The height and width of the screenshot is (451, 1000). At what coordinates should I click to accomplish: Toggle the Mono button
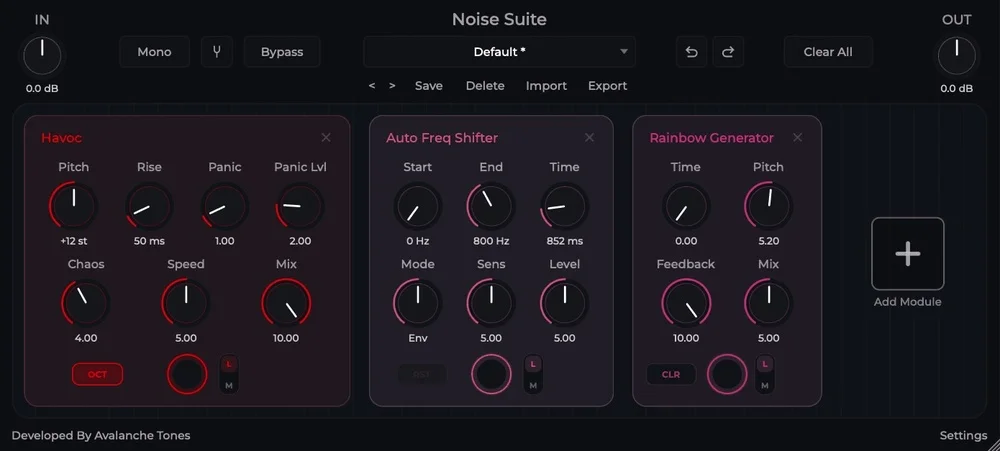coord(154,52)
